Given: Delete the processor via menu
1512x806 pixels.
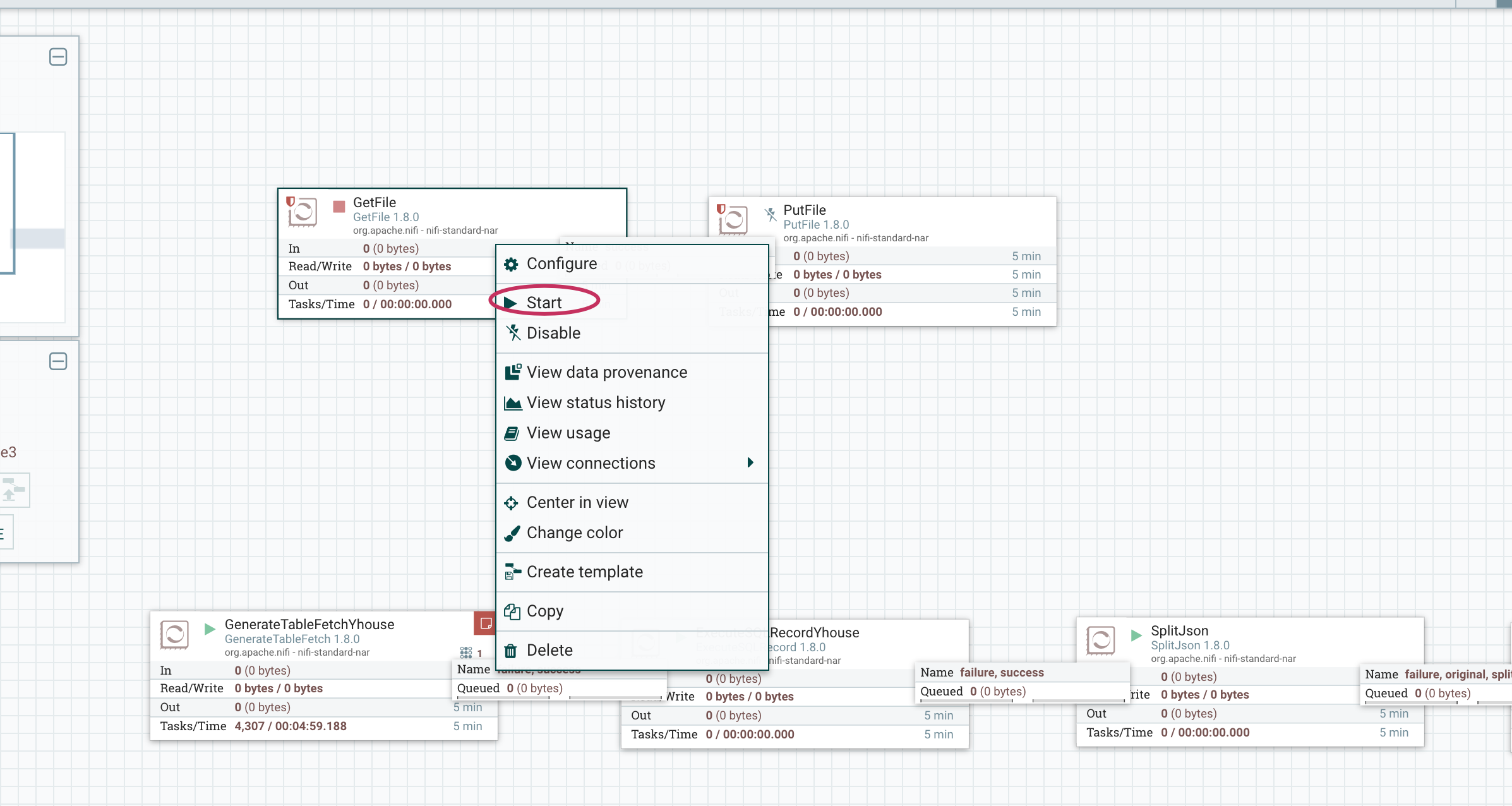Looking at the screenshot, I should tap(632, 650).
